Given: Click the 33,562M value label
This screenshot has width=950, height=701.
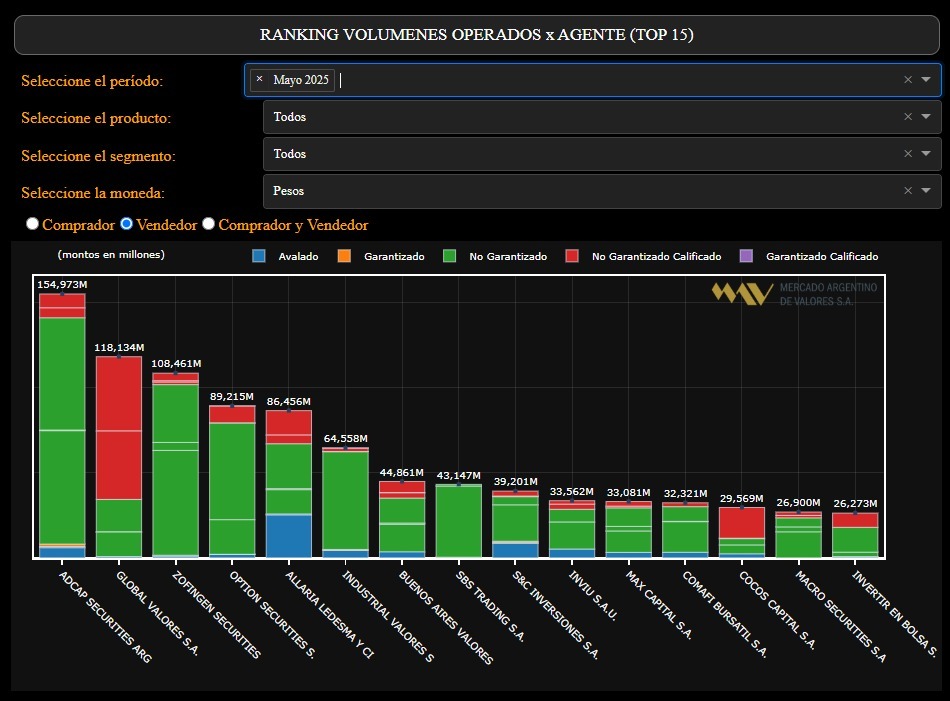Looking at the screenshot, I should [x=572, y=491].
